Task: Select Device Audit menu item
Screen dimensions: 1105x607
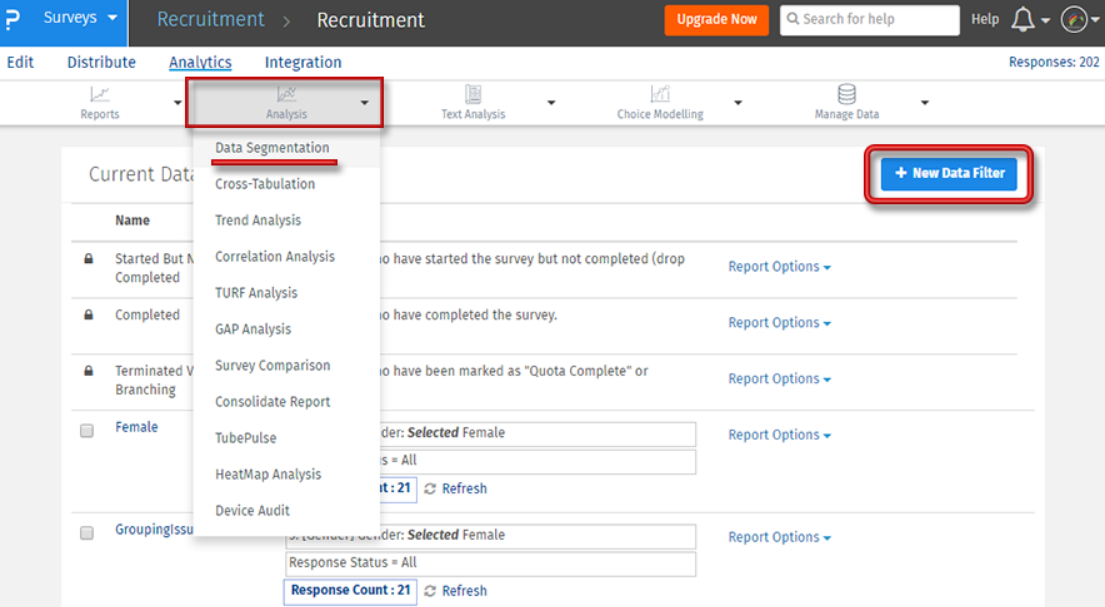Action: coord(252,510)
